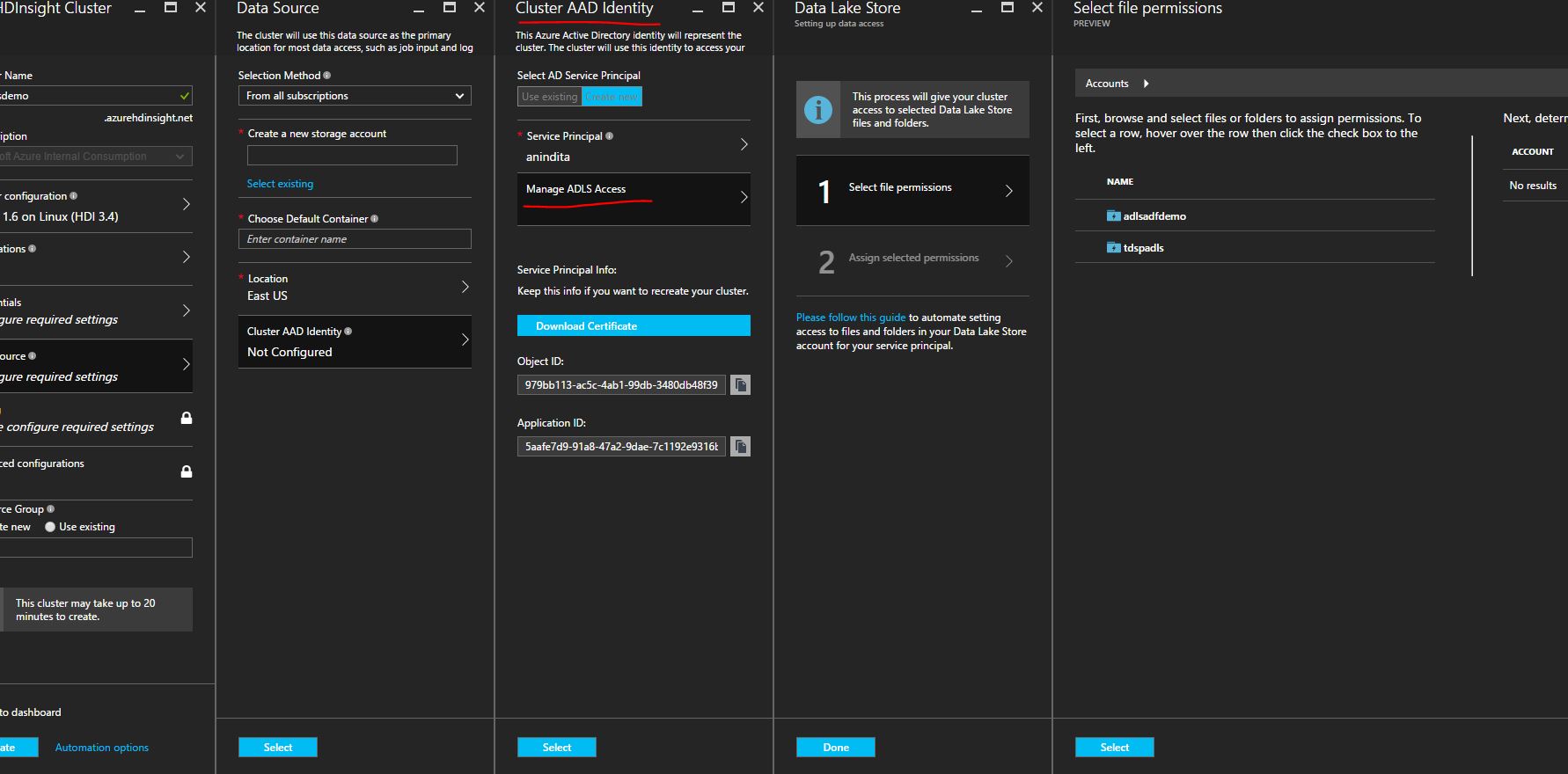
Task: Click Select in Cluster AAD Identity blade
Action: pyautogui.click(x=557, y=748)
